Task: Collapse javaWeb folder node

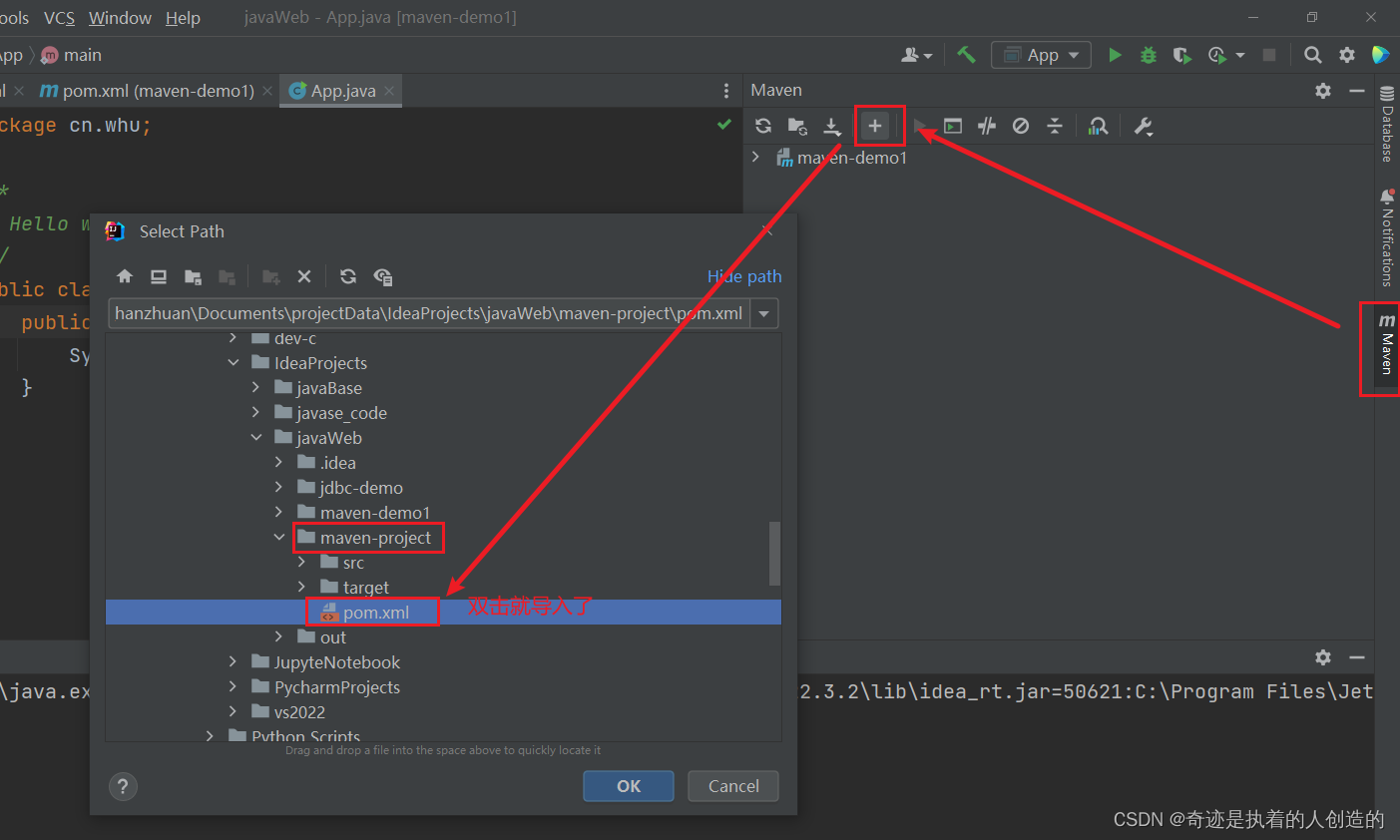Action: [256, 438]
